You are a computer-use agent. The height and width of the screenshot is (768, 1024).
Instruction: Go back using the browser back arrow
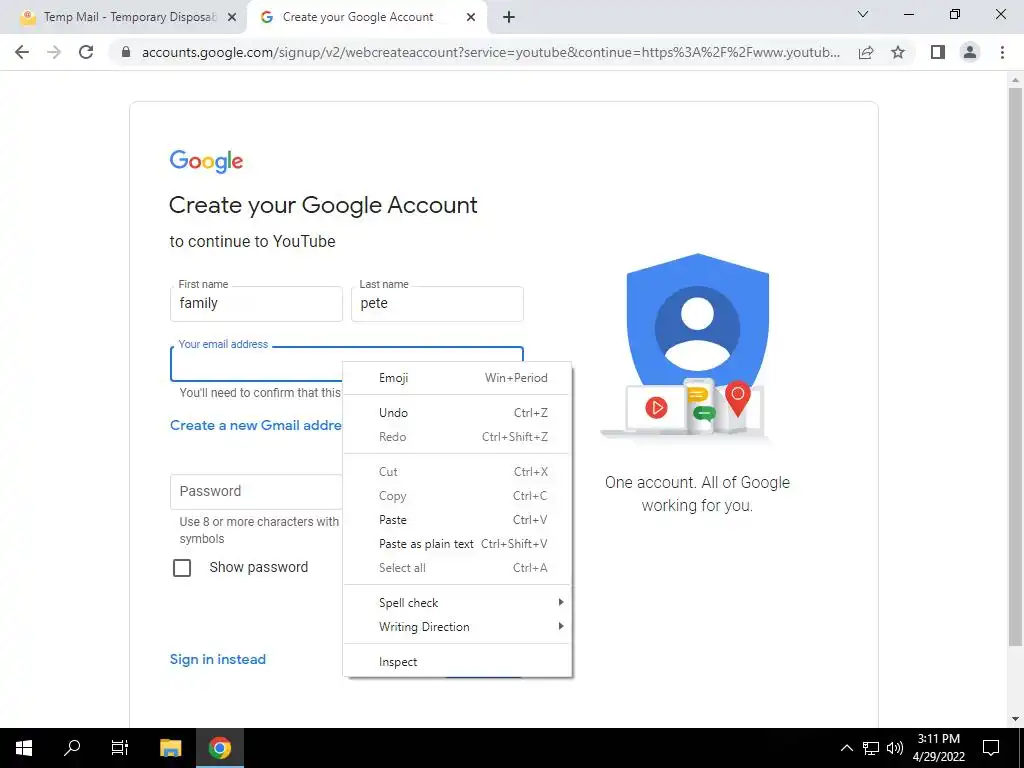[x=22, y=52]
